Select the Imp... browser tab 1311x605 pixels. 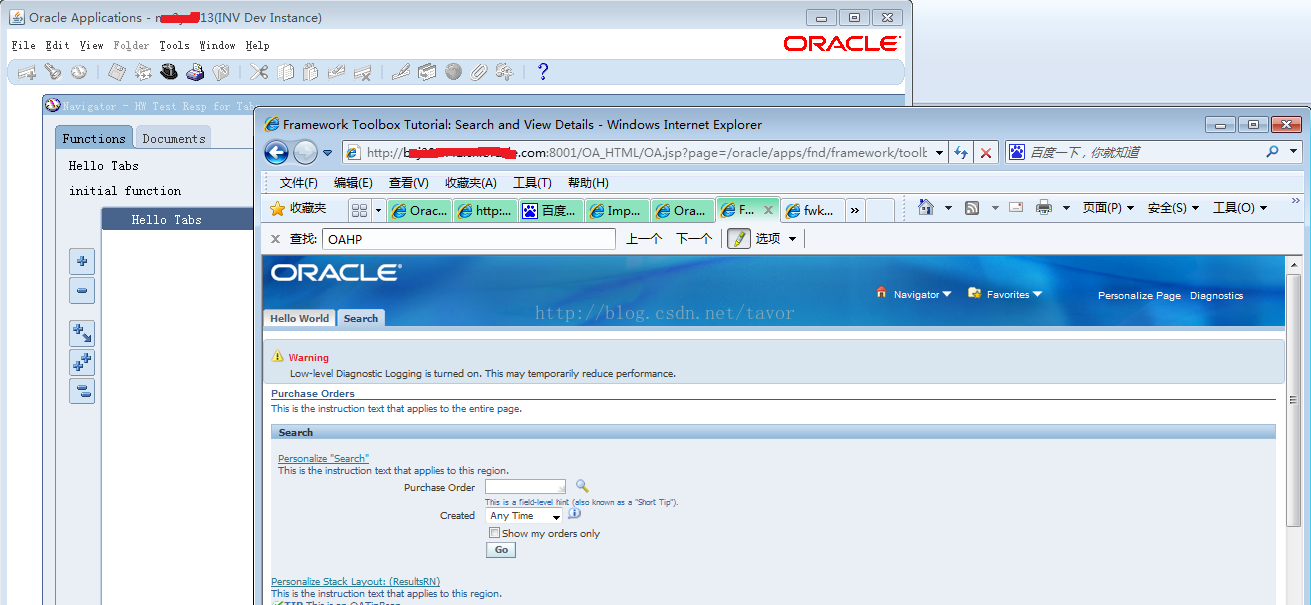(616, 210)
